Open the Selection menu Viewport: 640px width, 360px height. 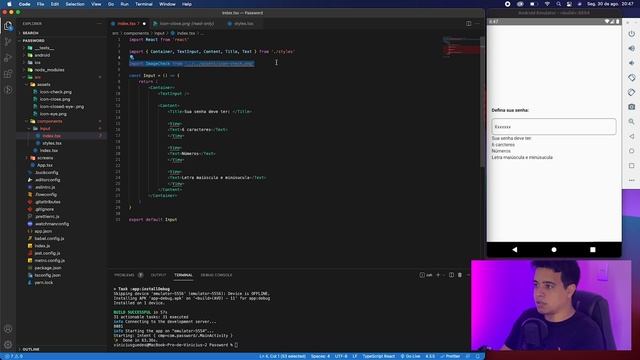(75, 4)
